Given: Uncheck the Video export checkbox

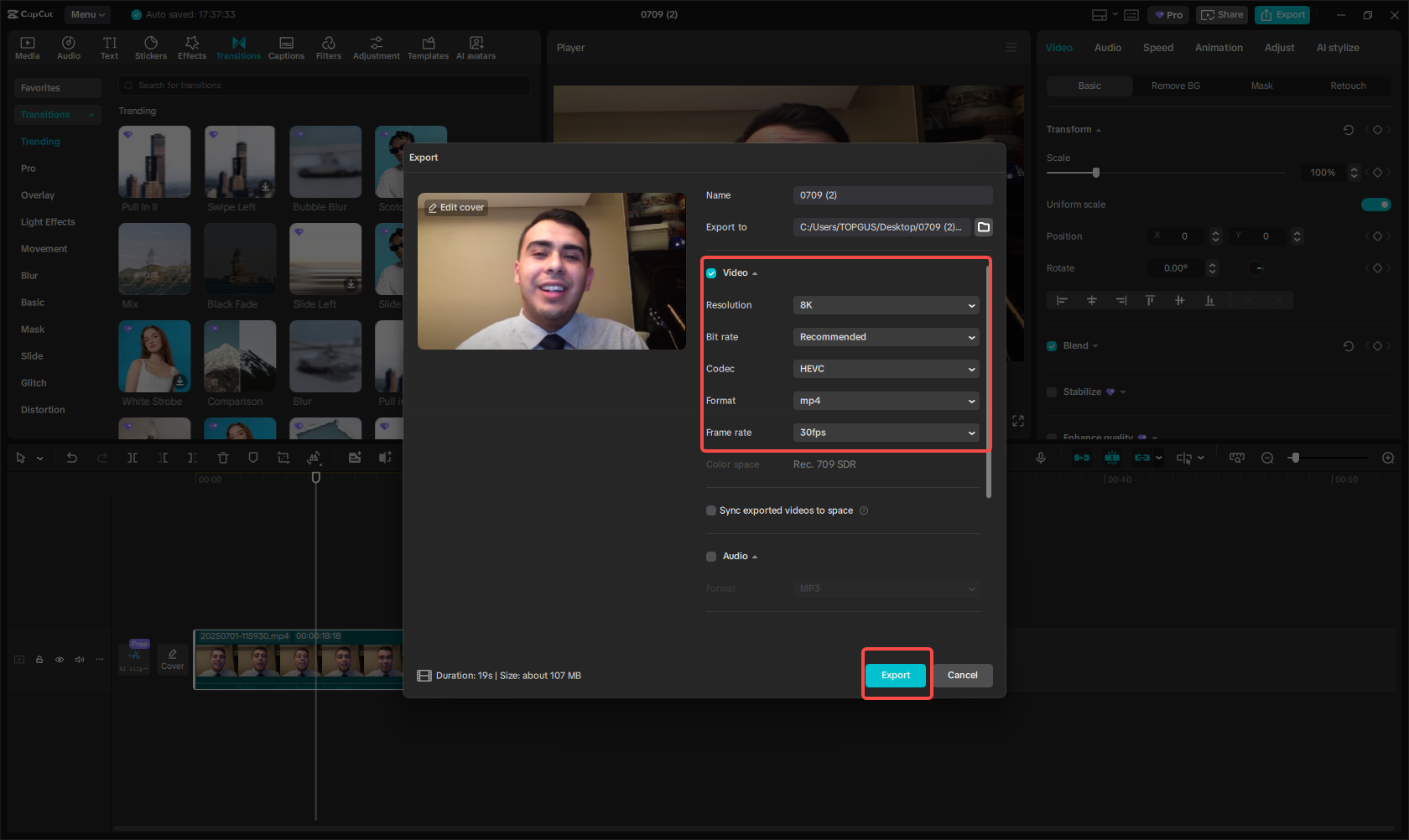Looking at the screenshot, I should 710,272.
